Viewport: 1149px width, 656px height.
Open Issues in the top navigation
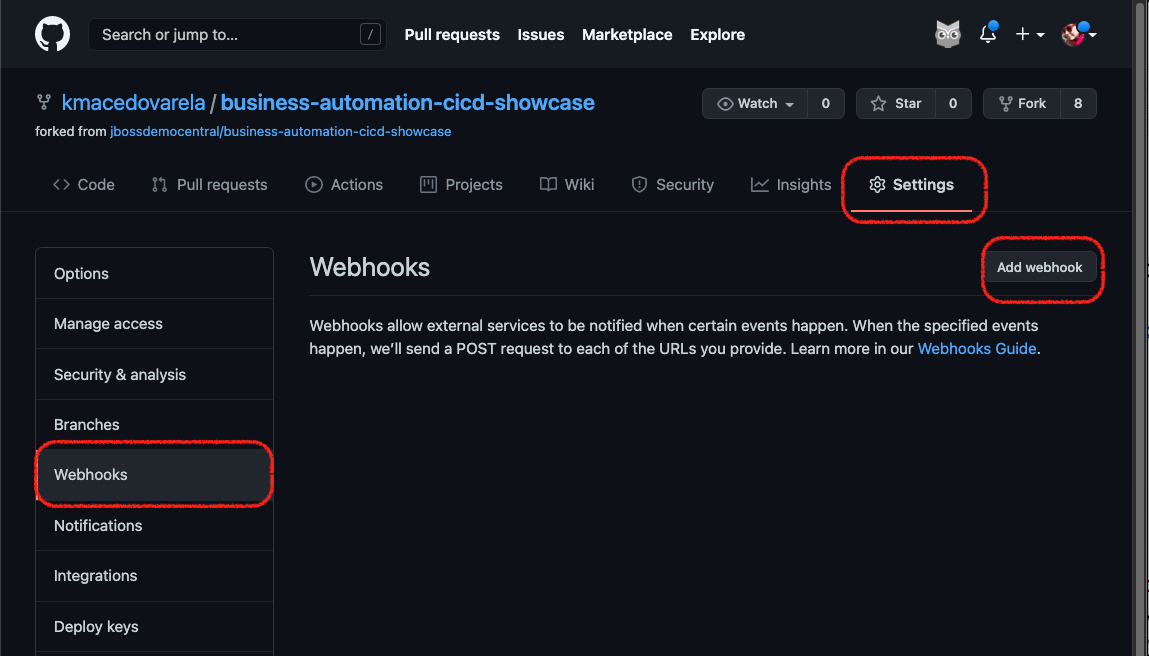pos(541,34)
